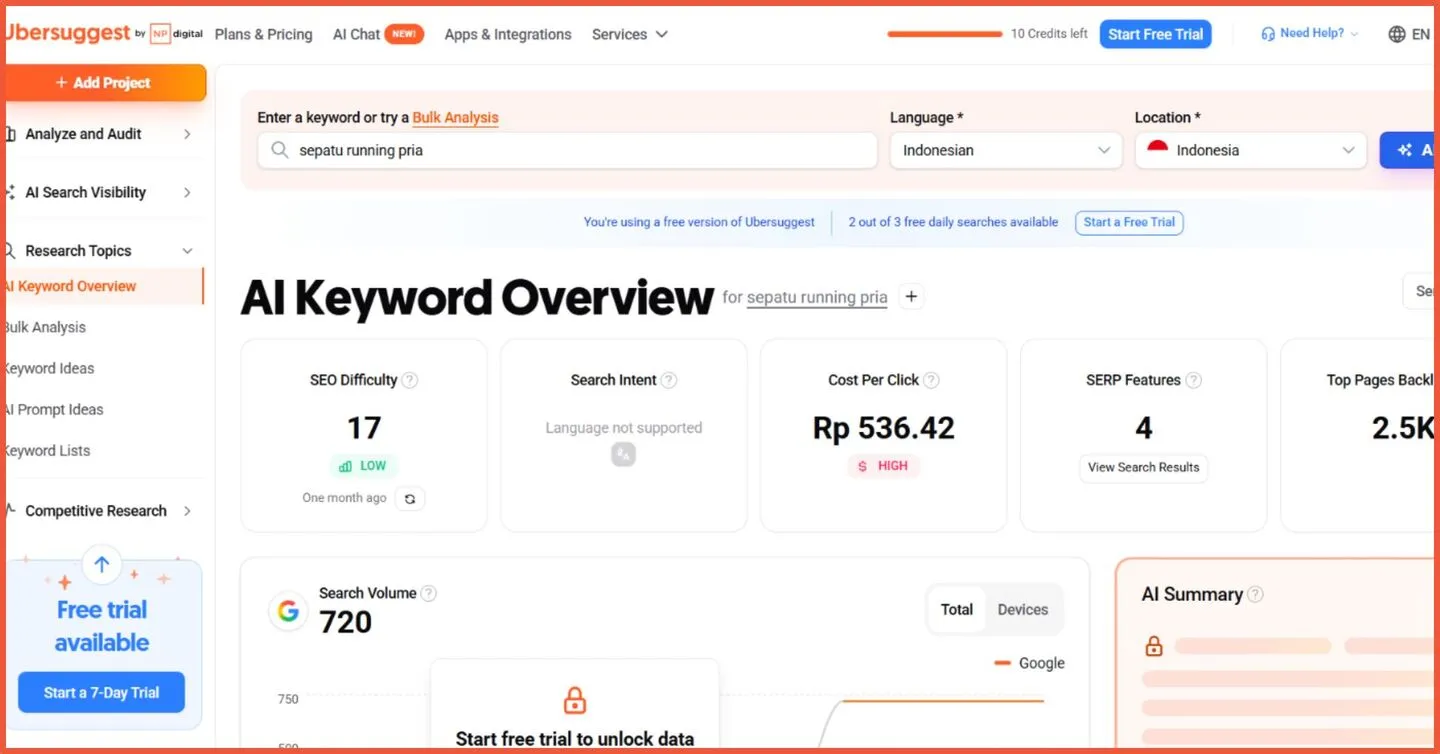This screenshot has width=1440, height=754.
Task: Click the View Search Results button
Action: point(1143,468)
